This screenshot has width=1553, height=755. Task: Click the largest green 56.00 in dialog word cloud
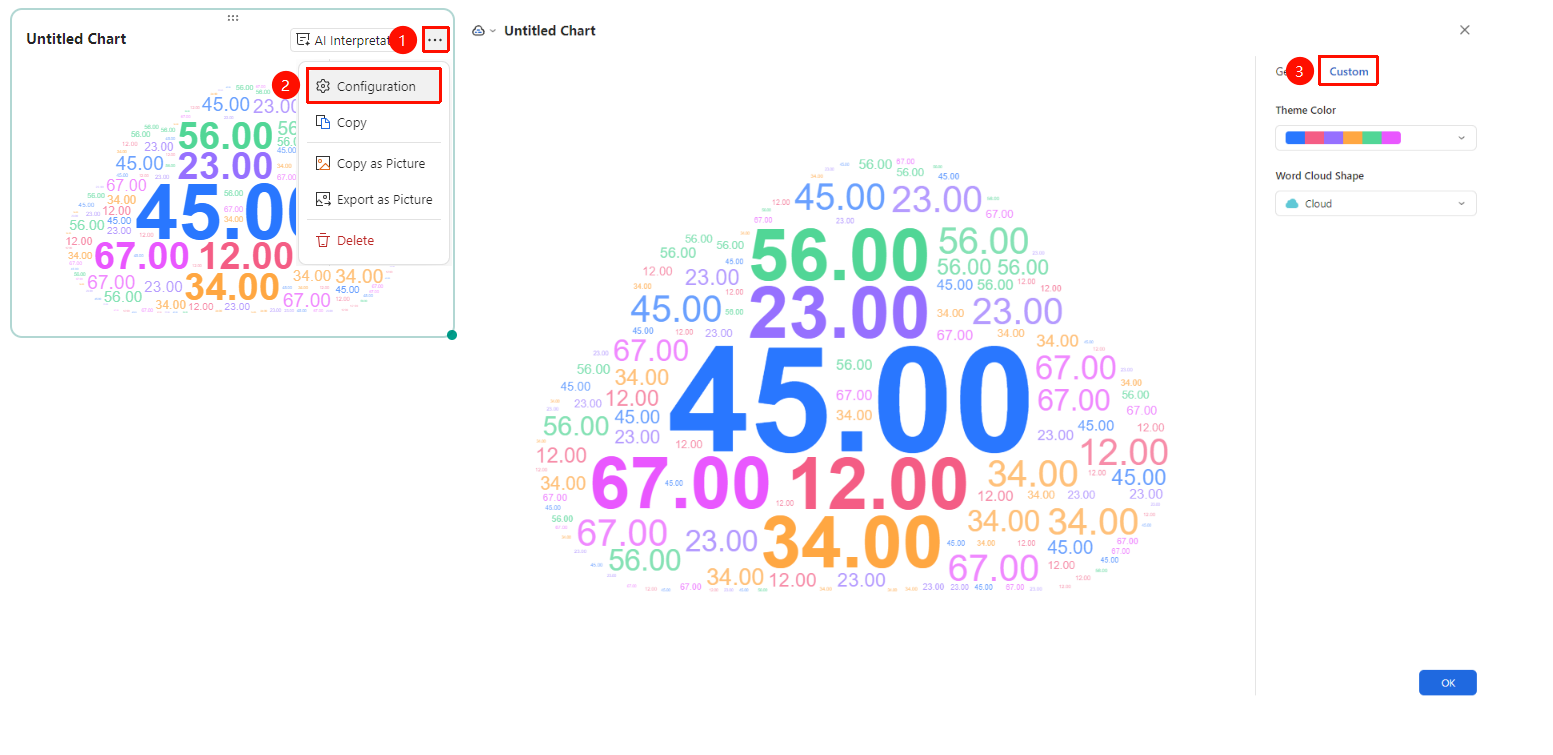pyautogui.click(x=839, y=255)
